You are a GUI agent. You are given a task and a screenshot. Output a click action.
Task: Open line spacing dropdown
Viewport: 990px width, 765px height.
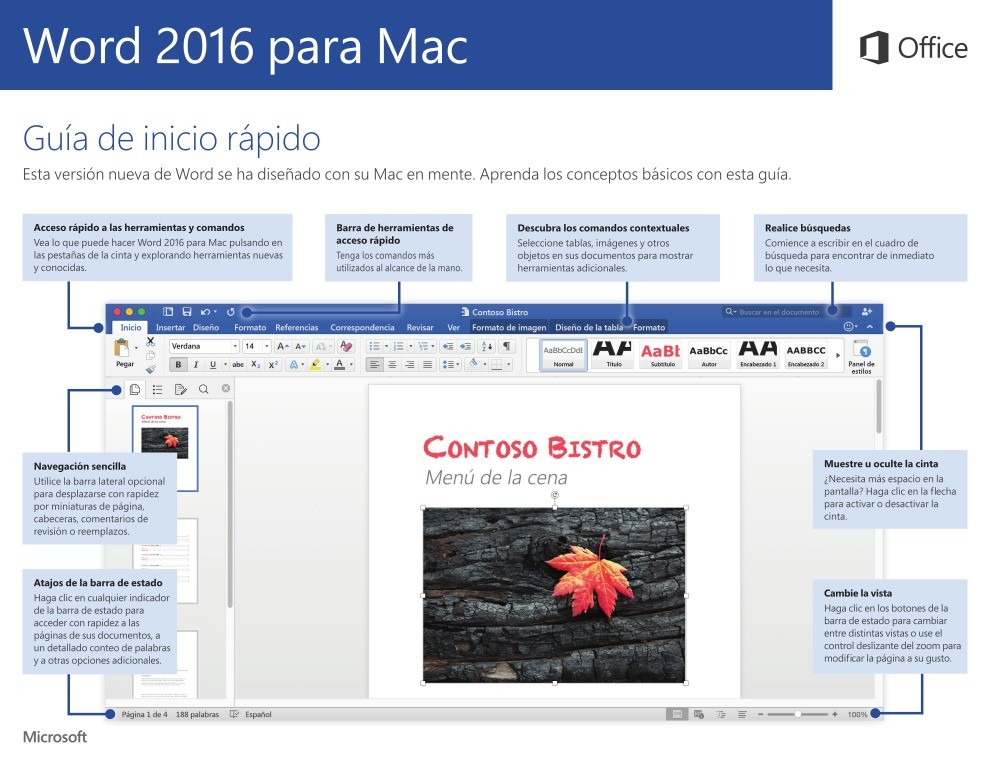pos(450,365)
